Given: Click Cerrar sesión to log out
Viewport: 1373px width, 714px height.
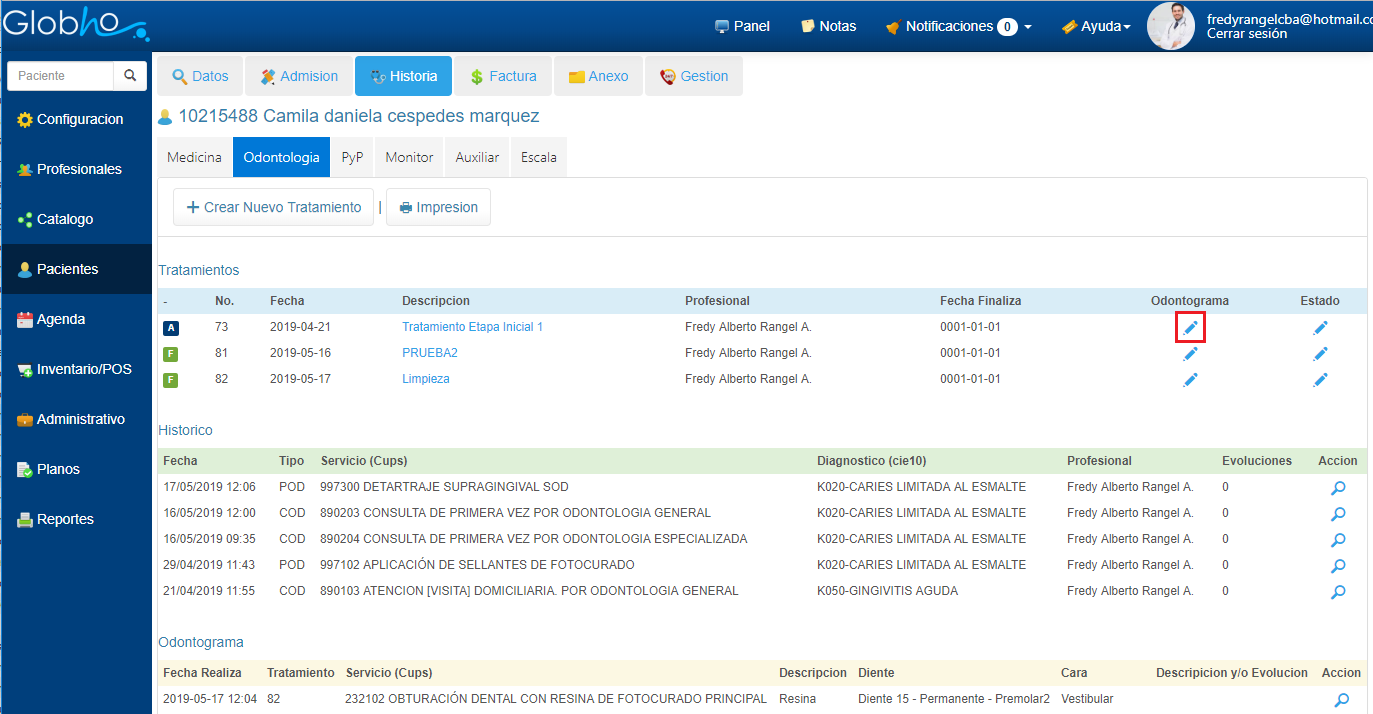Looking at the screenshot, I should click(x=1246, y=34).
